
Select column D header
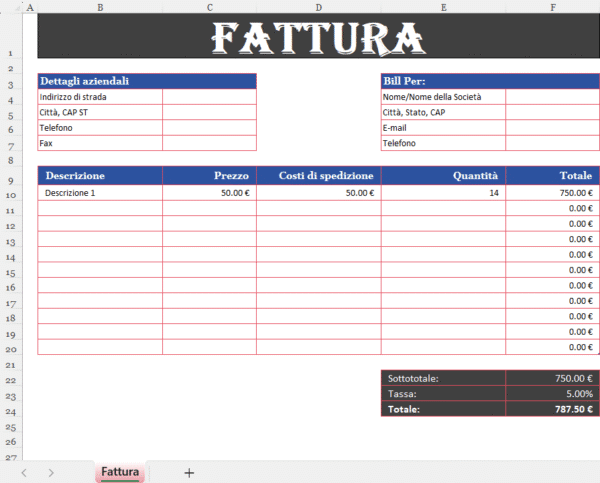pos(319,7)
